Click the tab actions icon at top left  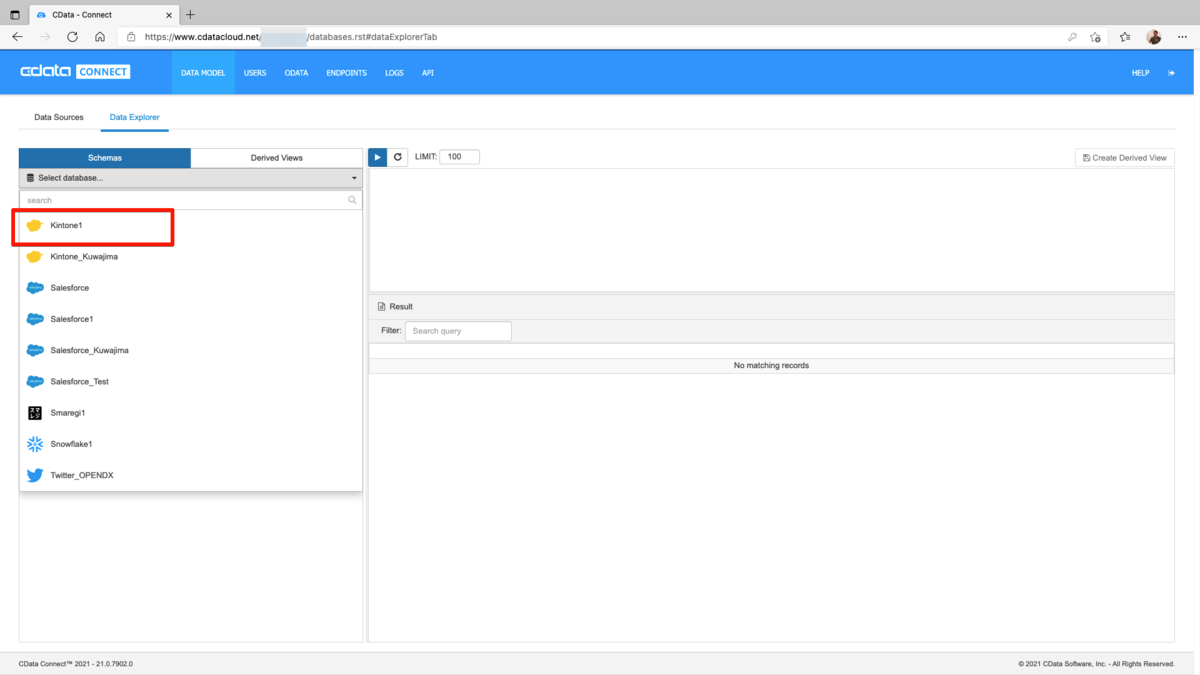pyautogui.click(x=15, y=15)
